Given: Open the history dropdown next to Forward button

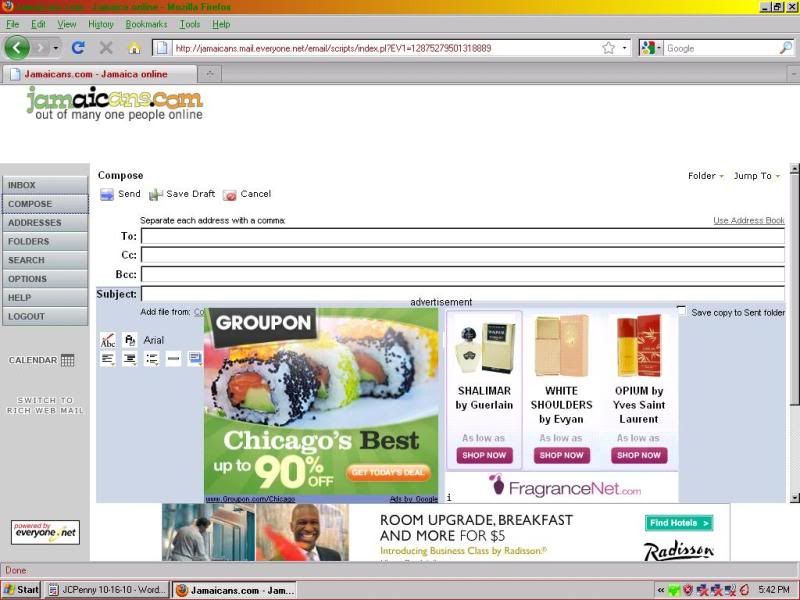Looking at the screenshot, I should point(56,48).
